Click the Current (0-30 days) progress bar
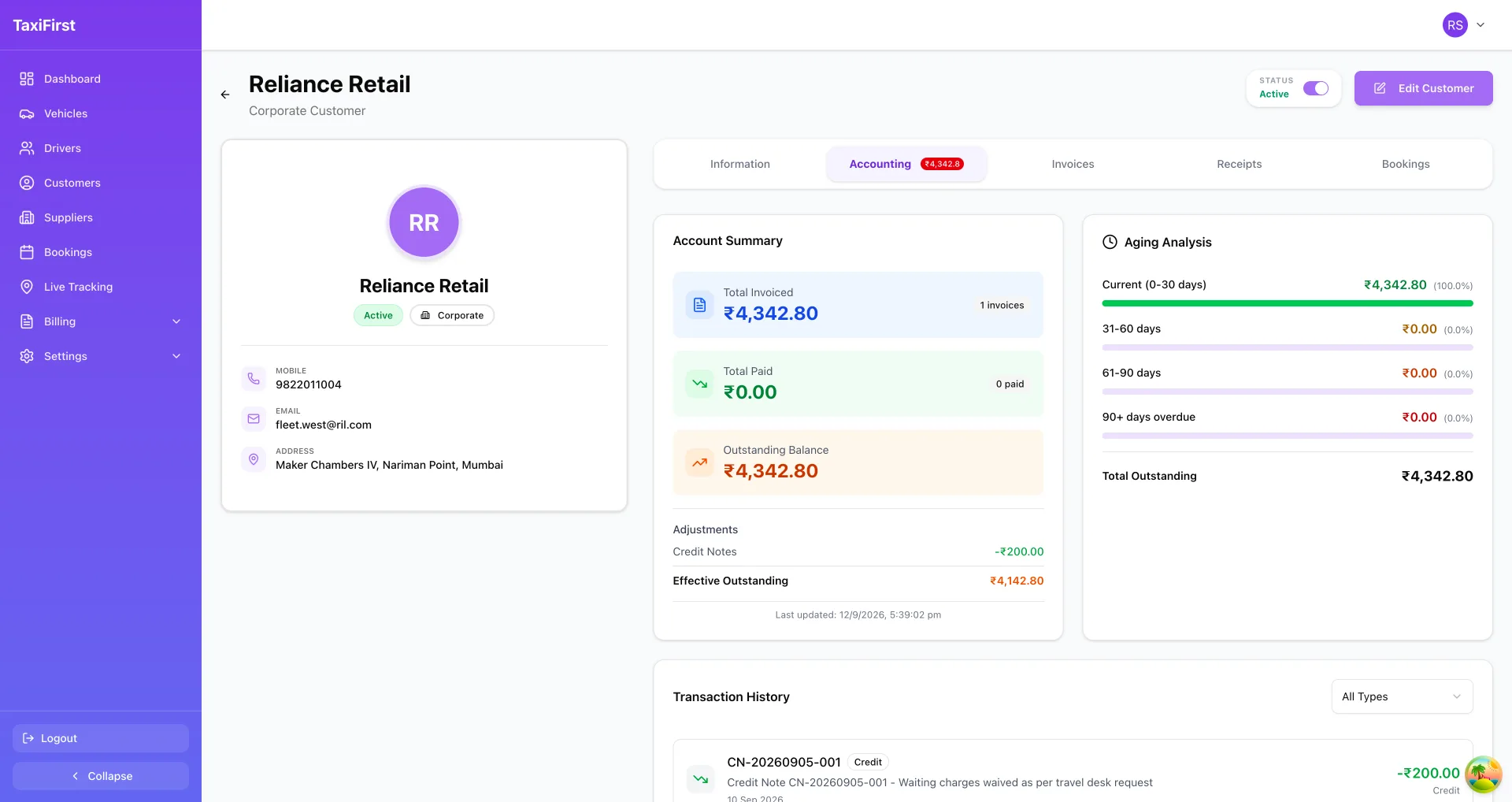Viewport: 1512px width, 802px height. pyautogui.click(x=1287, y=303)
